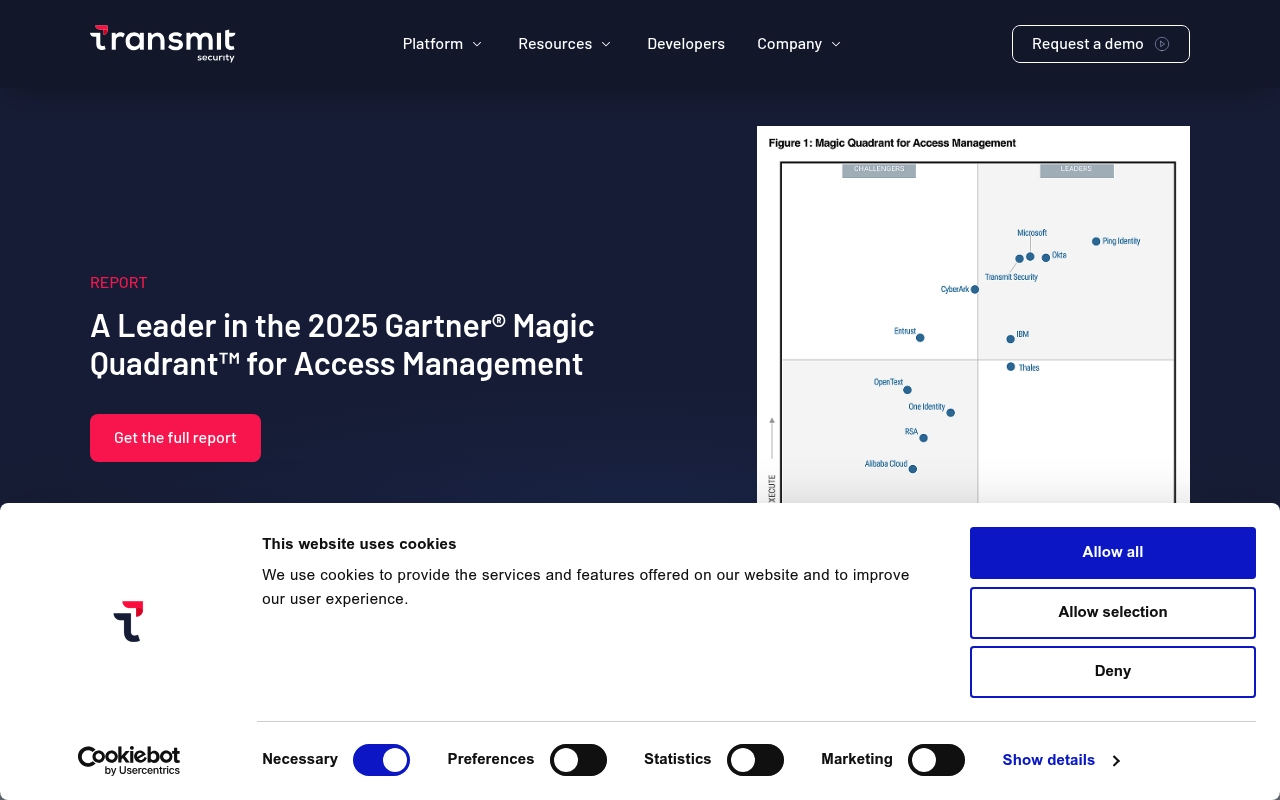Click the REPORT label

[x=119, y=283]
